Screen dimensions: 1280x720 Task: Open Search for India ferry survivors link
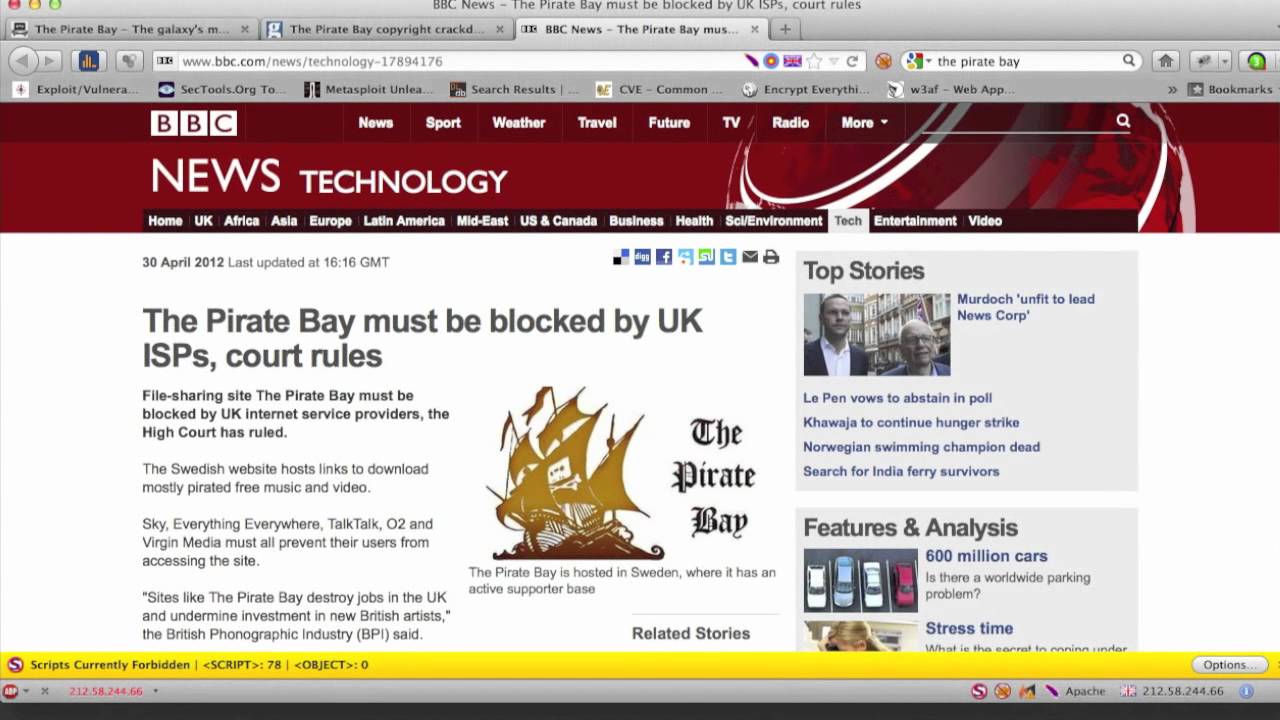click(901, 471)
